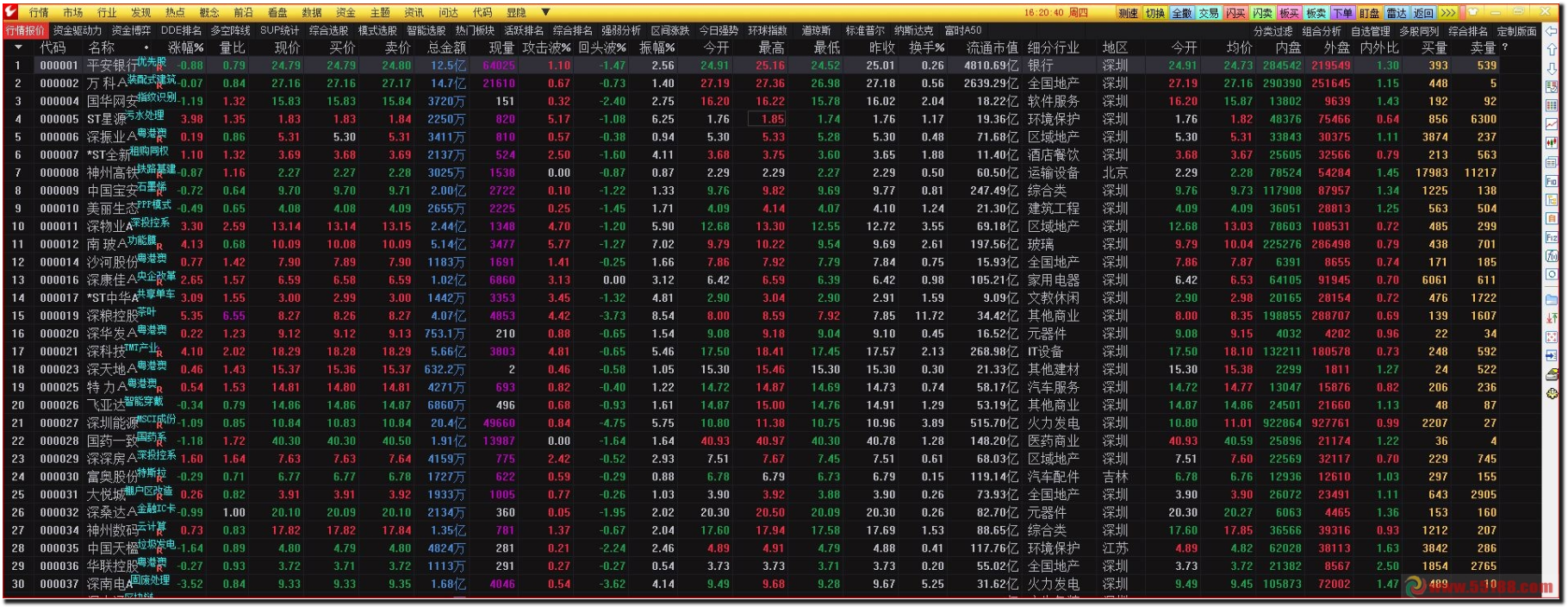Select stock code 000030 富奥股份
1568x607 pixels.
[59, 477]
